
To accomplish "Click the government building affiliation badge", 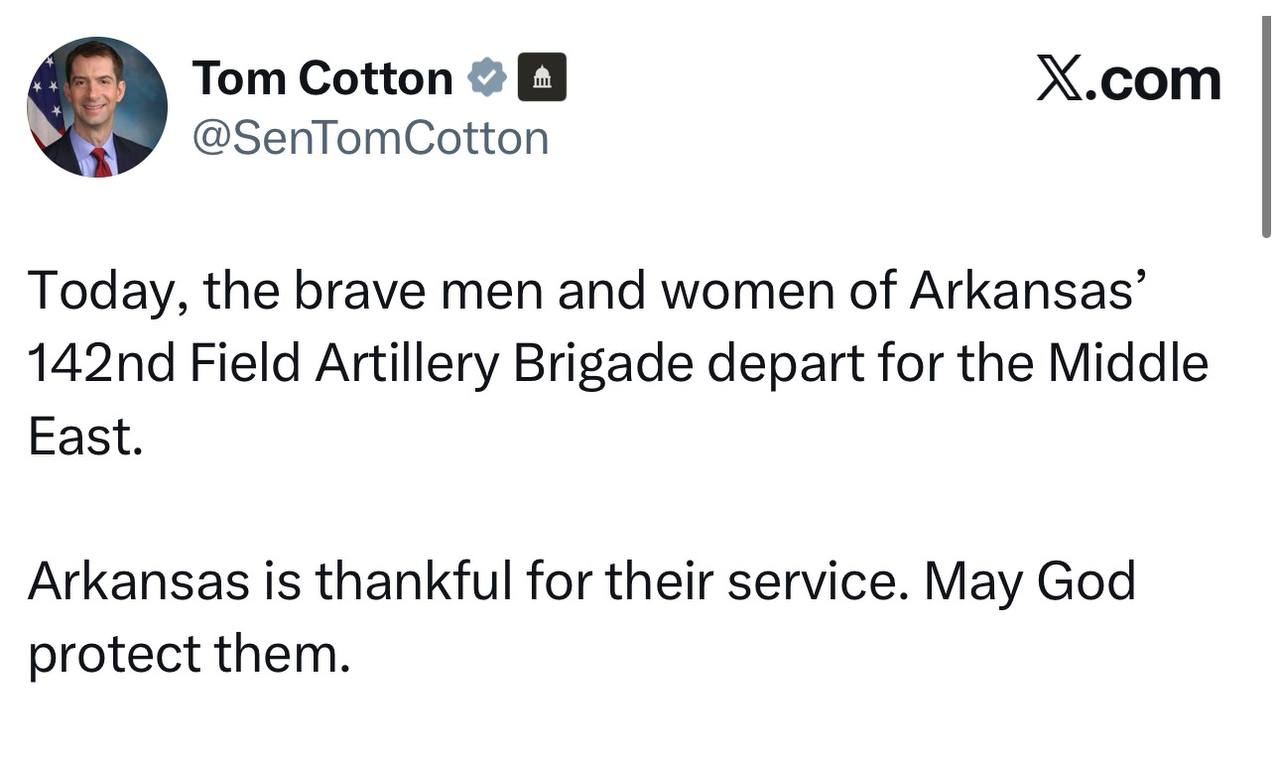I will click(x=541, y=78).
